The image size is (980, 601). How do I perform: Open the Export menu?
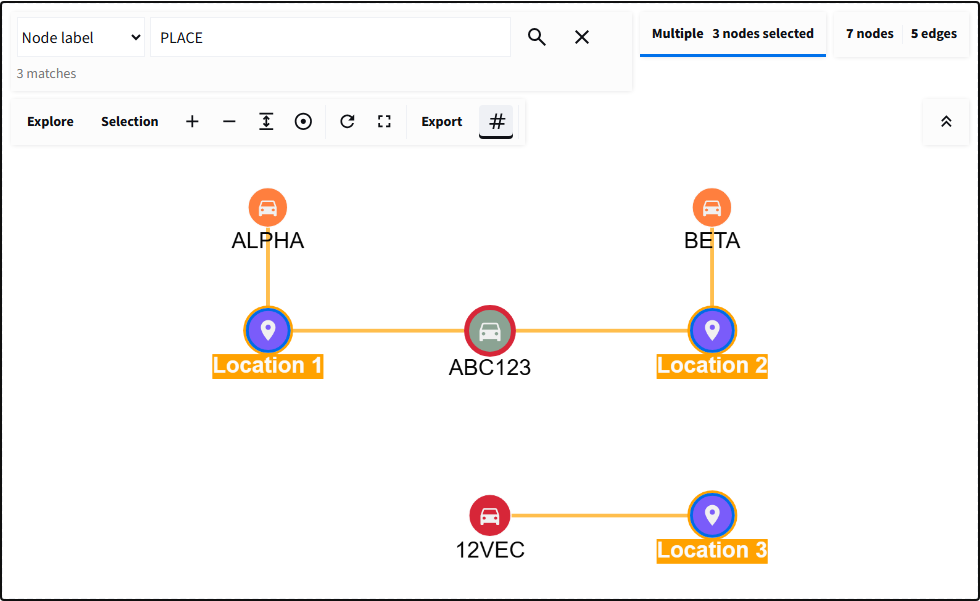pos(442,121)
